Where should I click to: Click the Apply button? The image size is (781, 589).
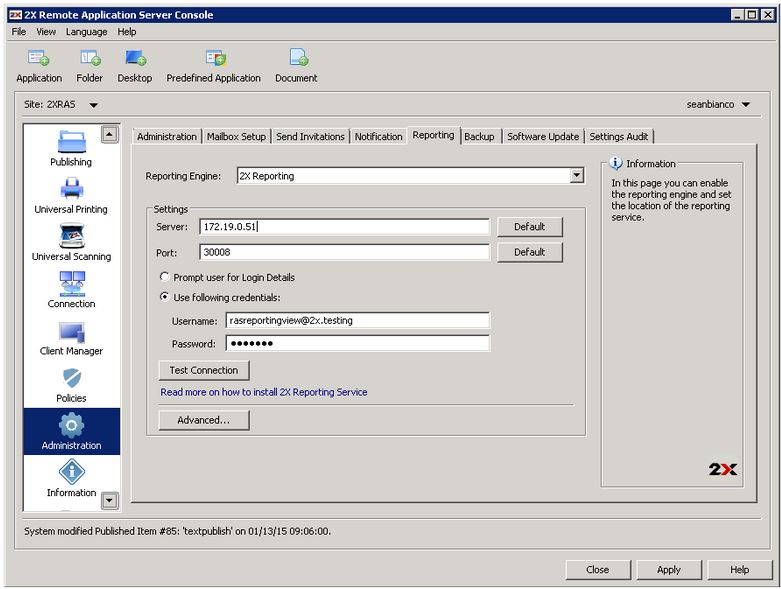669,570
